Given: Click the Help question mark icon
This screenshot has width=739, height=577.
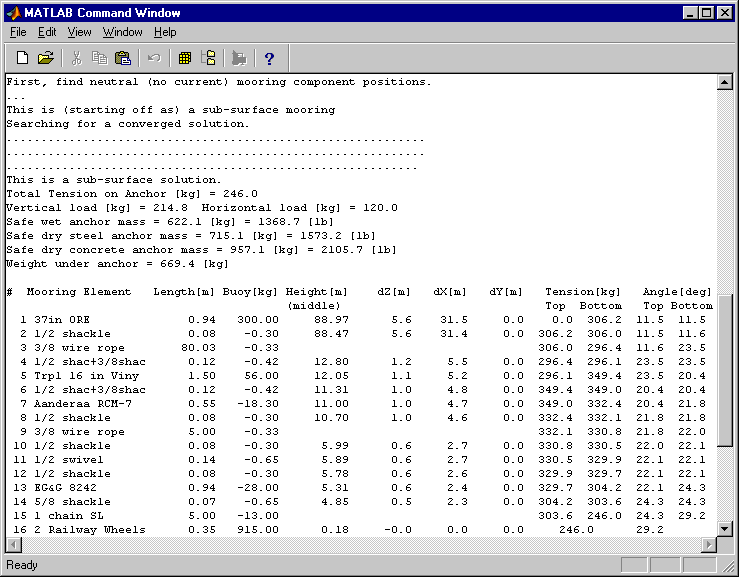Looking at the screenshot, I should 269,58.
